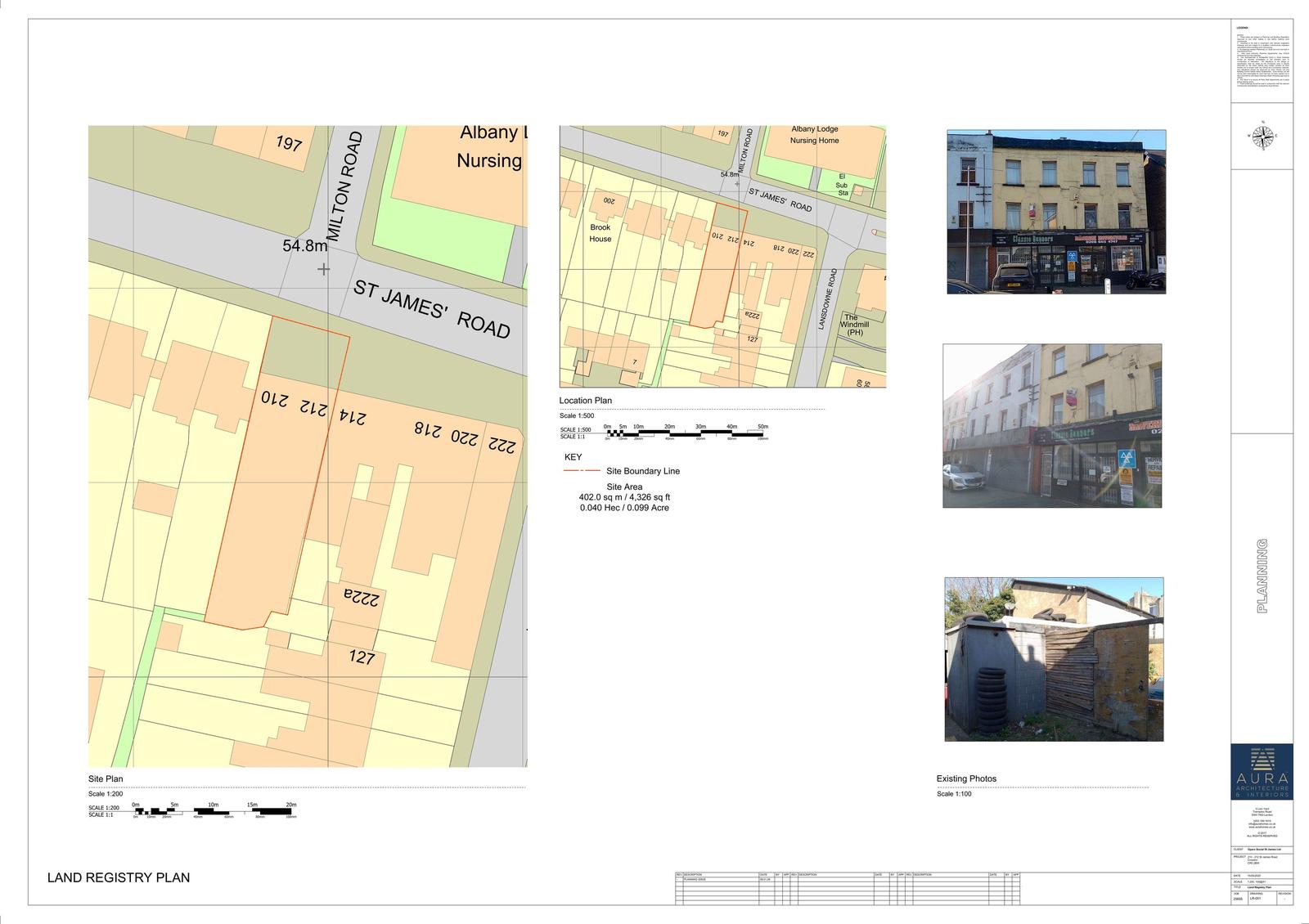Select the middle street view photo

[x=1052, y=425]
